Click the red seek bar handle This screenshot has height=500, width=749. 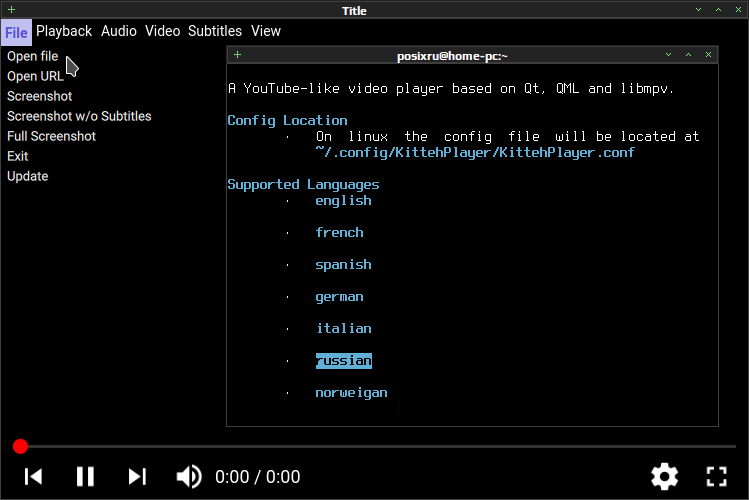[x=21, y=447]
